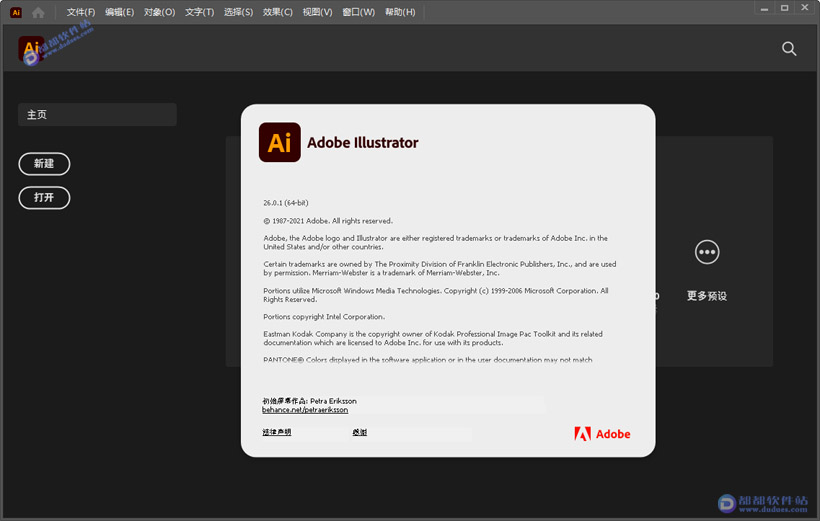
Task: Open the 对象(O) menu
Action: coord(160,12)
